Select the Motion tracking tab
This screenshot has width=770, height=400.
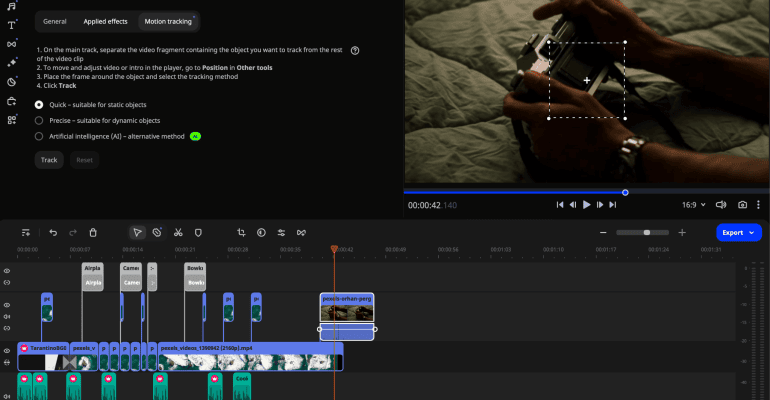pos(168,22)
